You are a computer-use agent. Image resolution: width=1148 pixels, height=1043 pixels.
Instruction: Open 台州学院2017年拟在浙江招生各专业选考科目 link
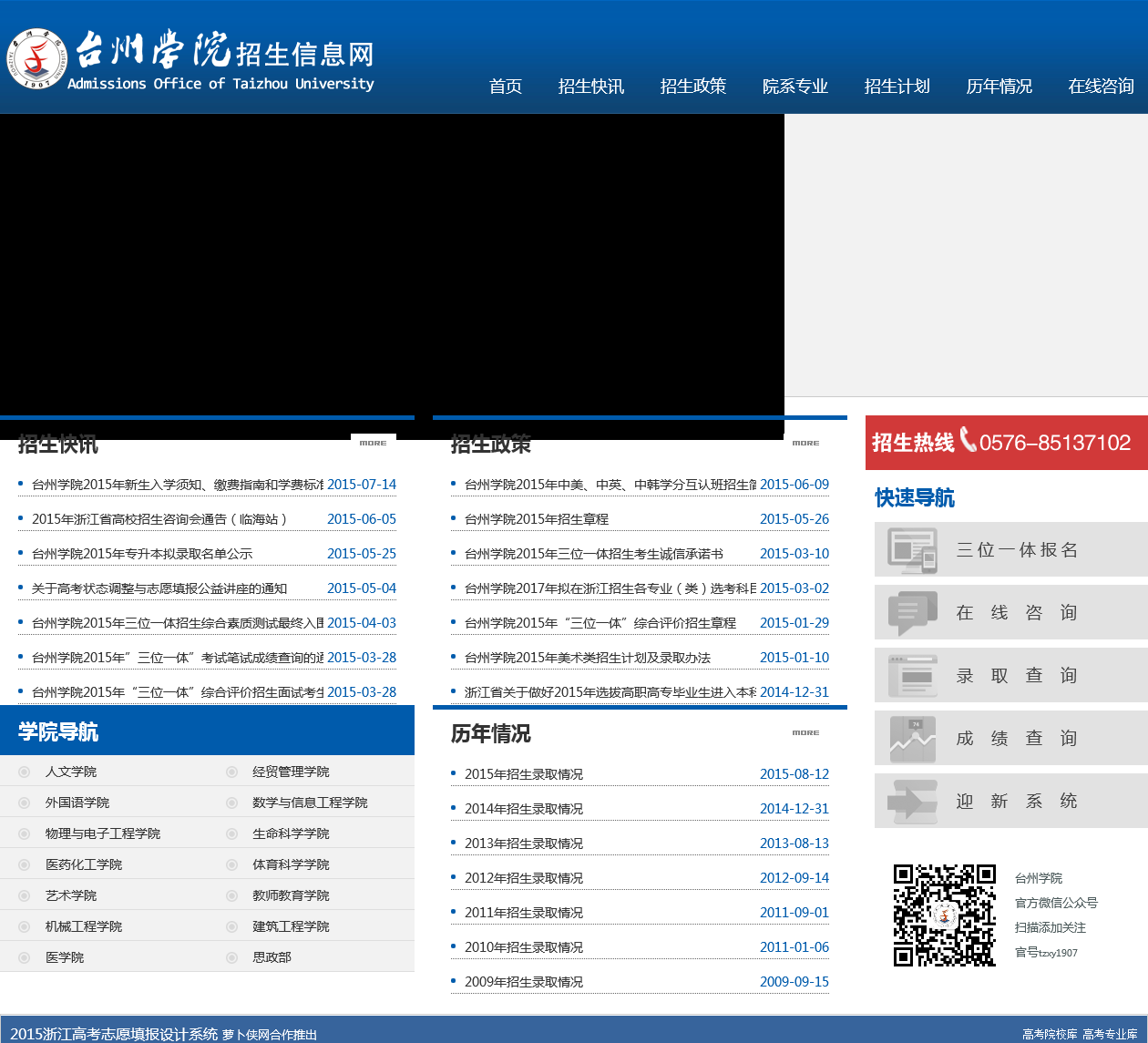[610, 588]
